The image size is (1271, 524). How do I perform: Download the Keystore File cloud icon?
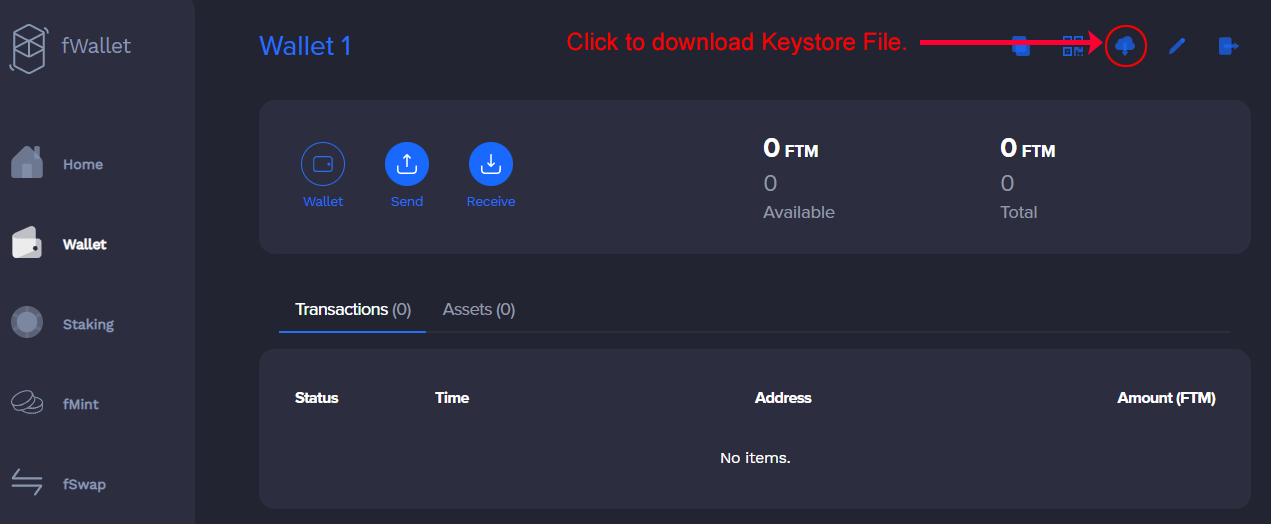click(x=1126, y=46)
